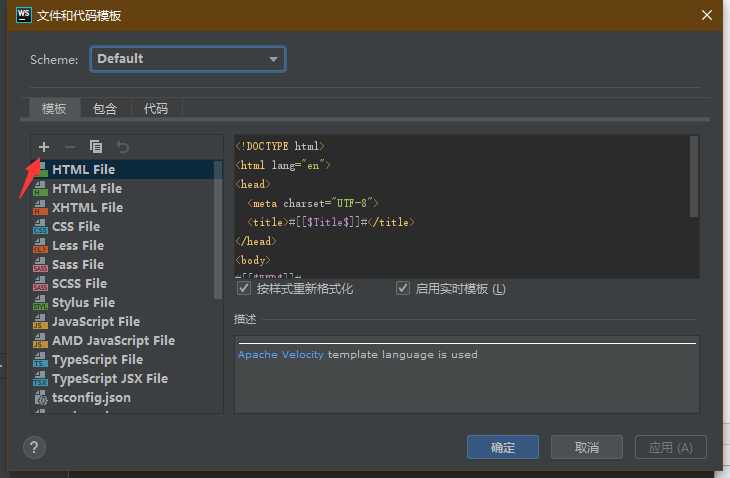
Task: Click the reset to default undo icon
Action: pyautogui.click(x=123, y=147)
